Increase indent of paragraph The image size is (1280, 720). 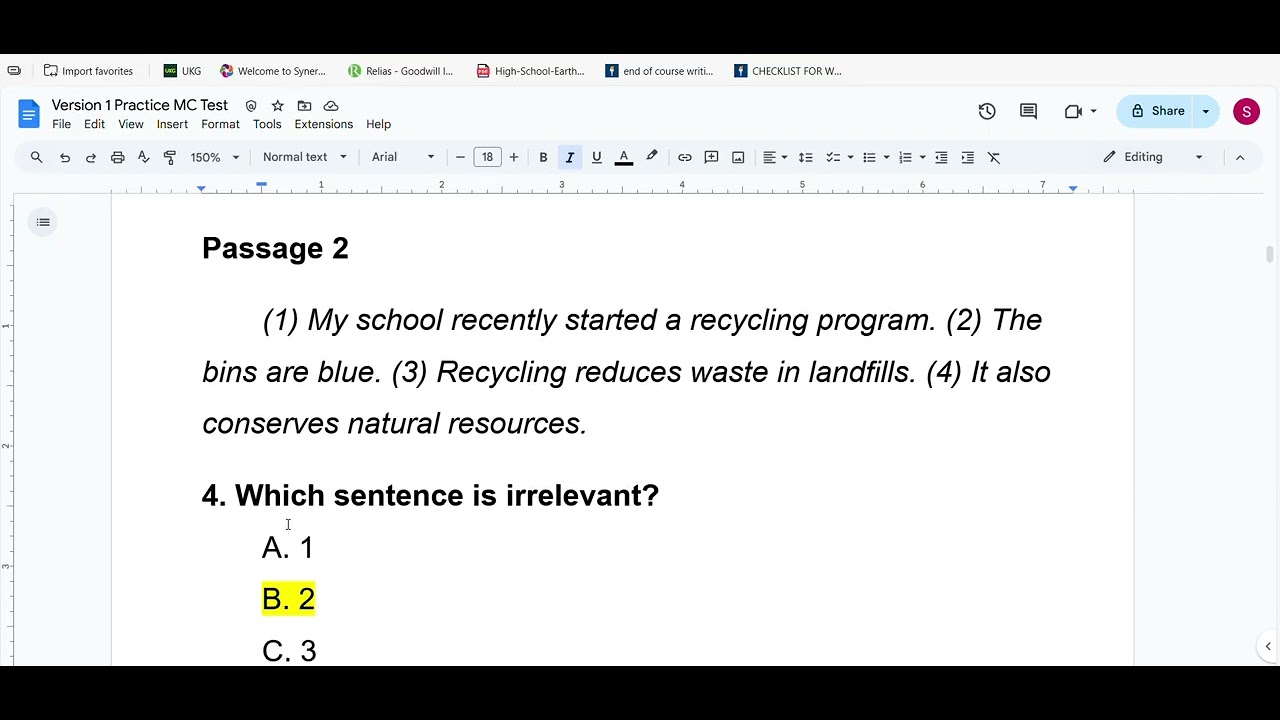[967, 157]
